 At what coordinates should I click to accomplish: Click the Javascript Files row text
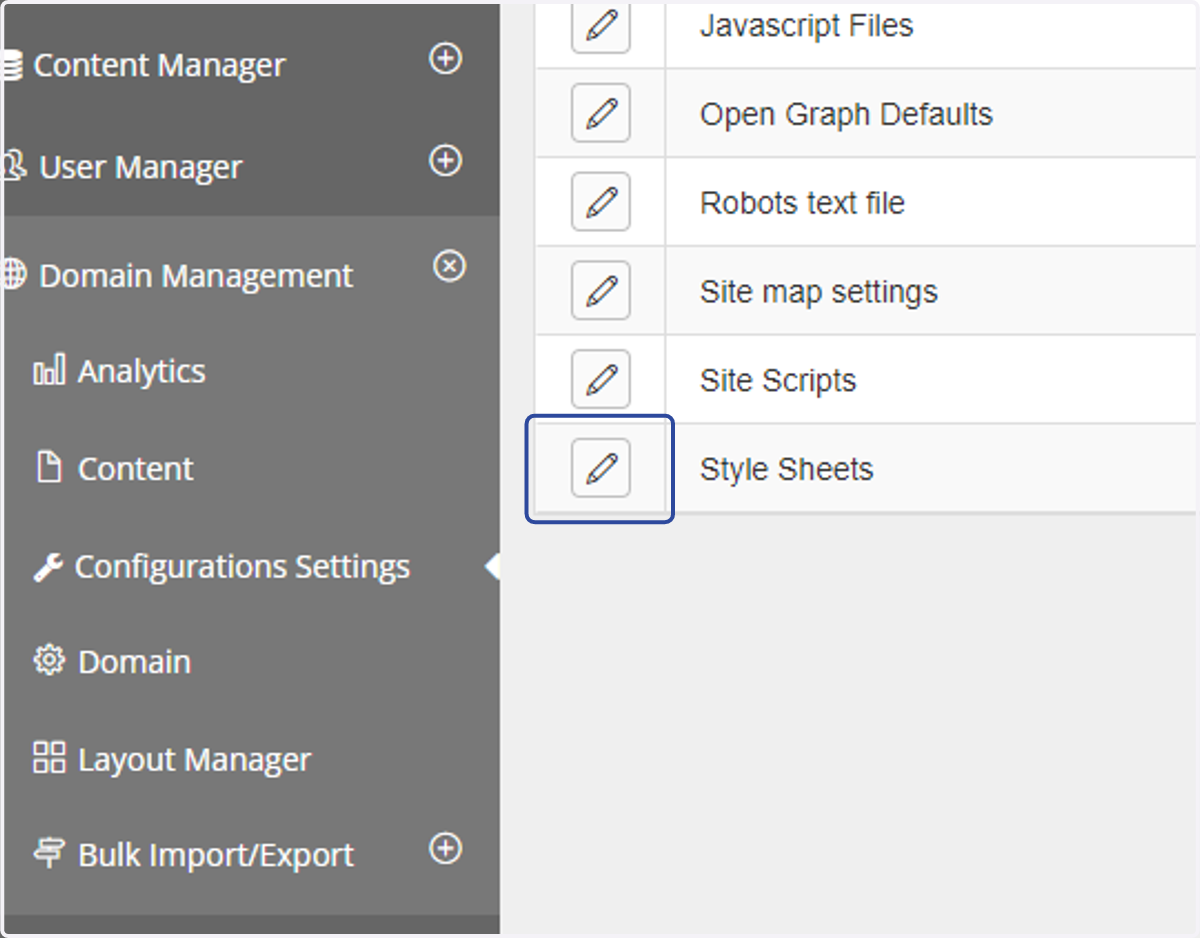(807, 25)
